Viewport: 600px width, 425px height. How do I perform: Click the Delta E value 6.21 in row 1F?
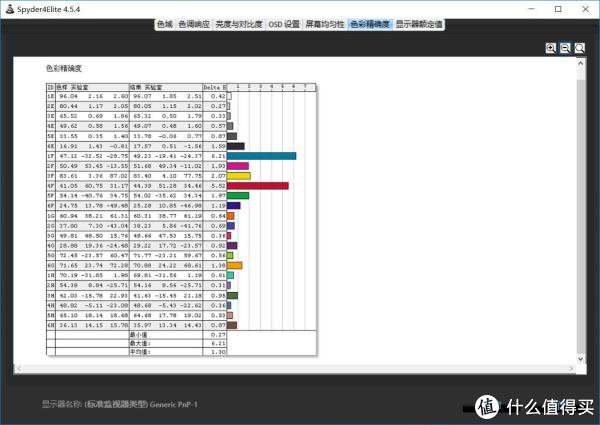pyautogui.click(x=218, y=156)
